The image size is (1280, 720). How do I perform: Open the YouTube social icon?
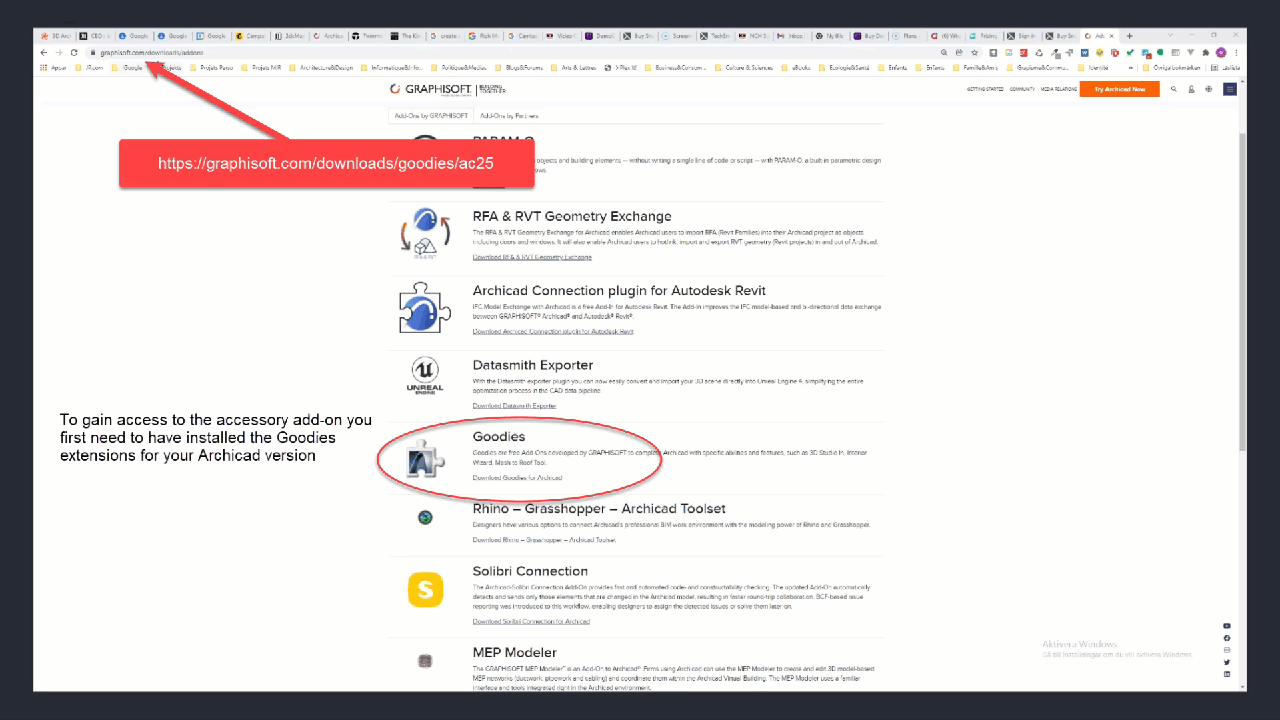click(x=1227, y=626)
